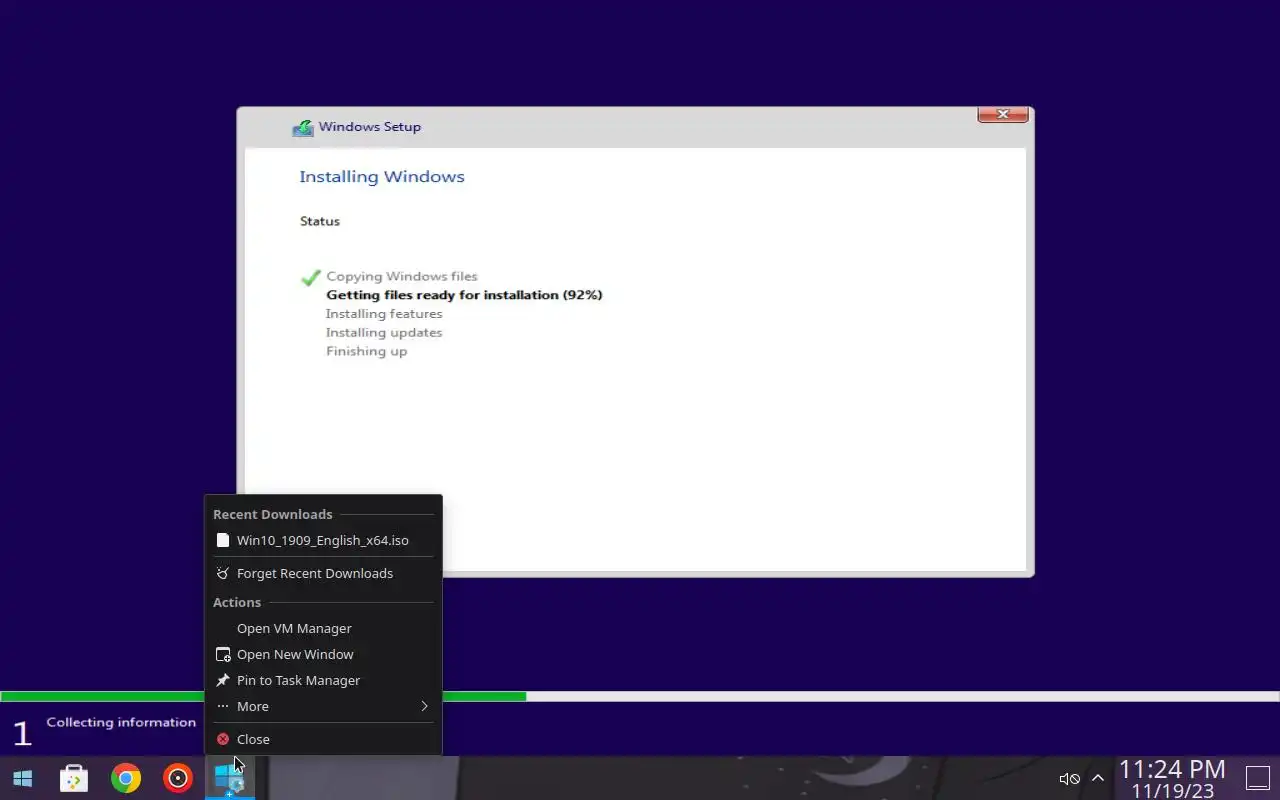
Task: Click the "Installing features" status line
Action: pos(384,314)
